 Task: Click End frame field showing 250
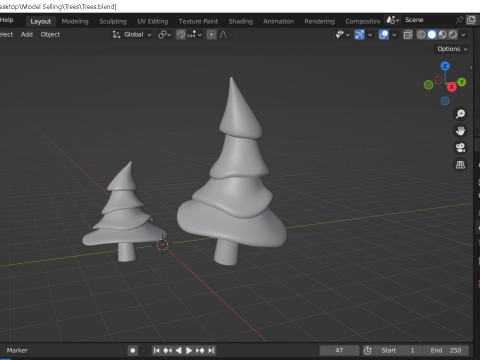click(x=446, y=350)
